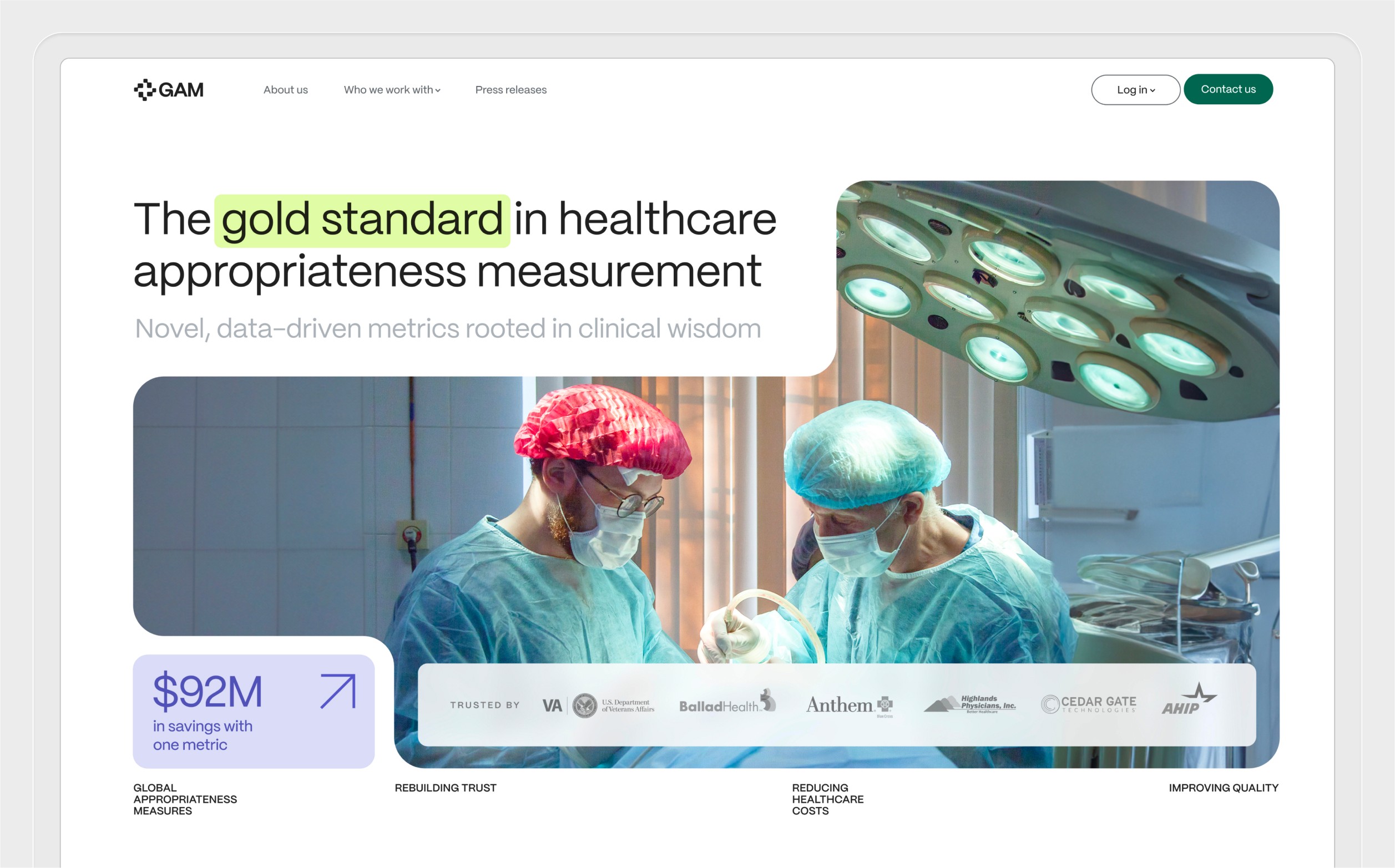Screen dimensions: 1395x868
Task: Open the About us page
Action: (285, 89)
